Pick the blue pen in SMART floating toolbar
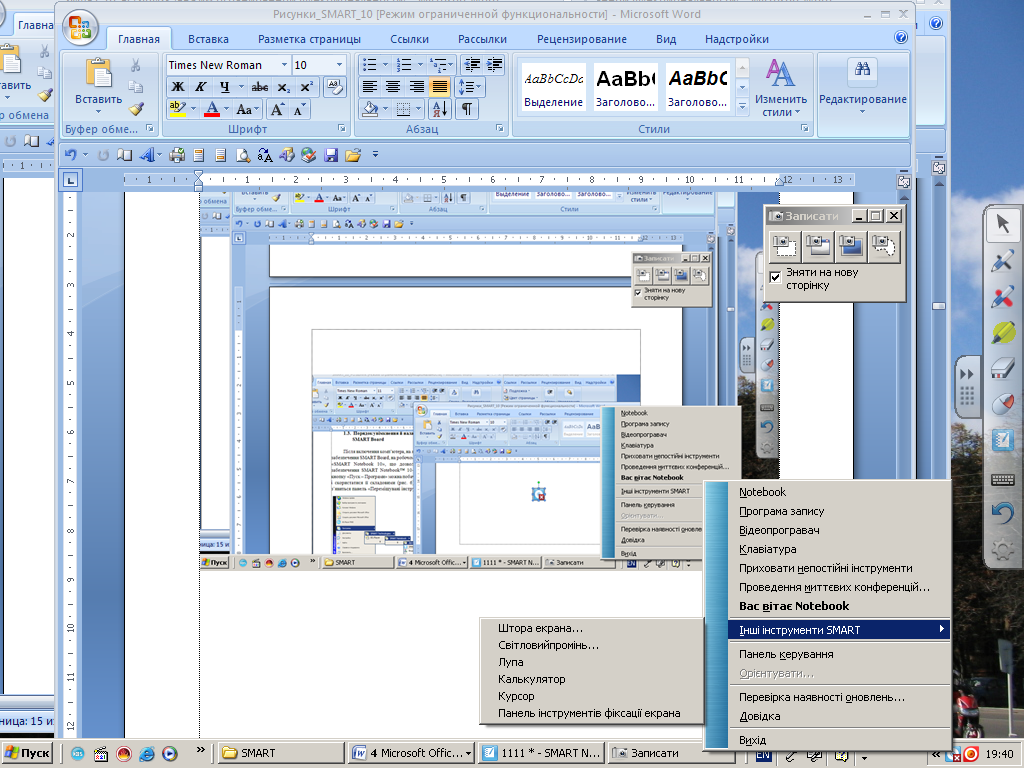1024x768 pixels. [x=1002, y=260]
